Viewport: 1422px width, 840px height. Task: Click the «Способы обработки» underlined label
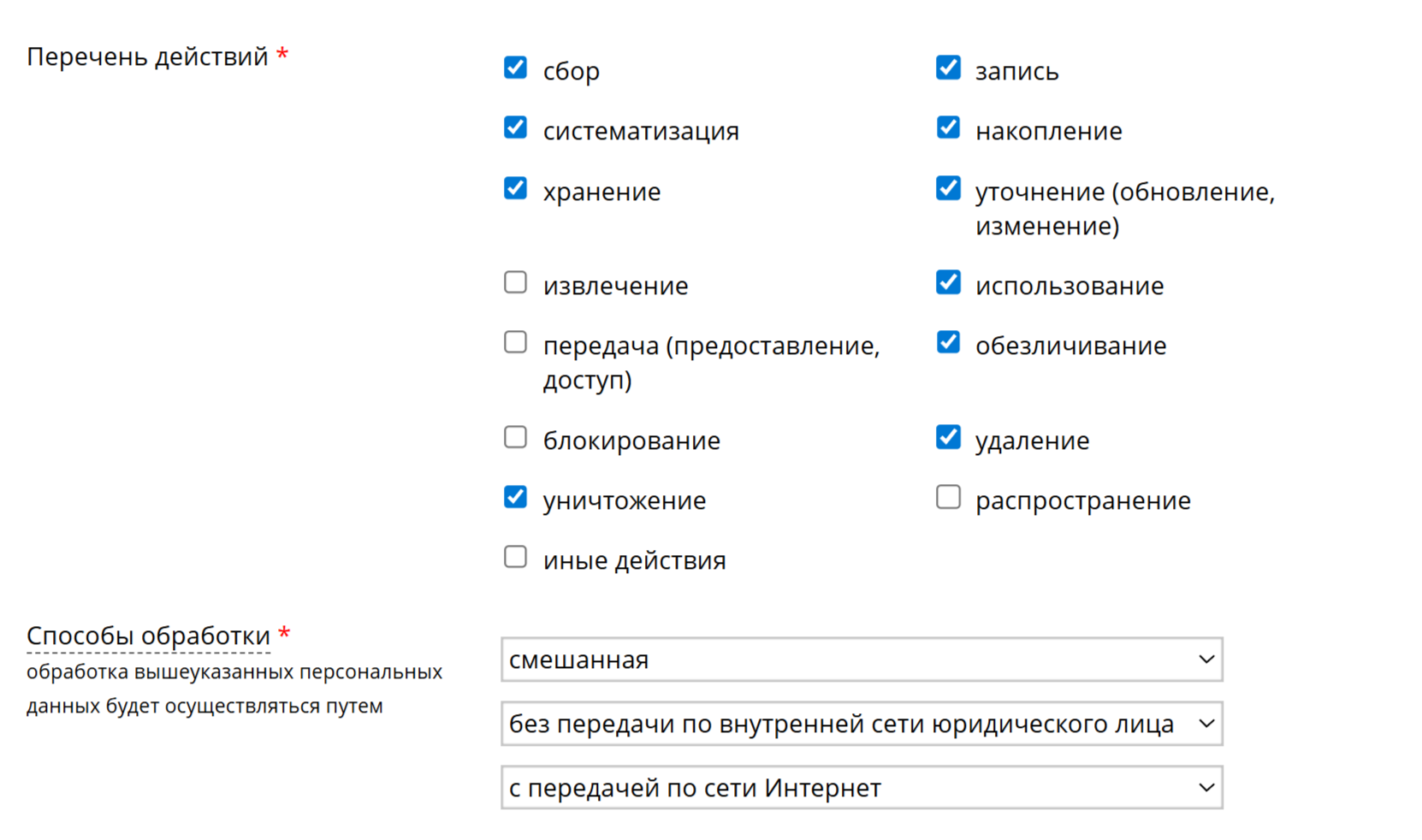148,636
